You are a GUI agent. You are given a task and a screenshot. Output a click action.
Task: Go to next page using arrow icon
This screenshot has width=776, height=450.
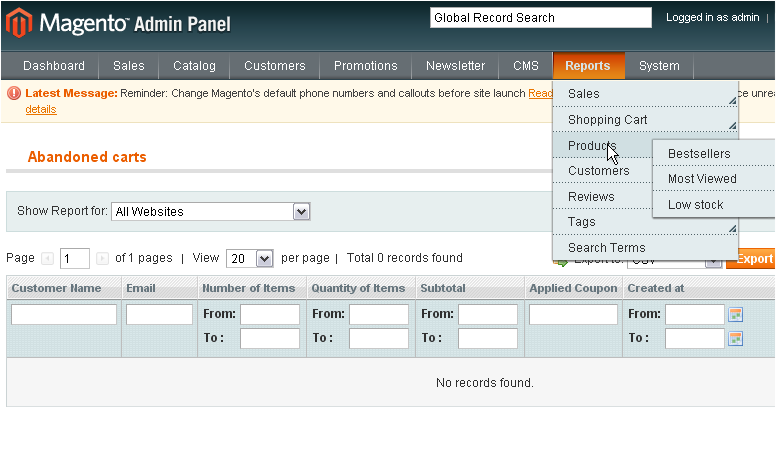[102, 258]
